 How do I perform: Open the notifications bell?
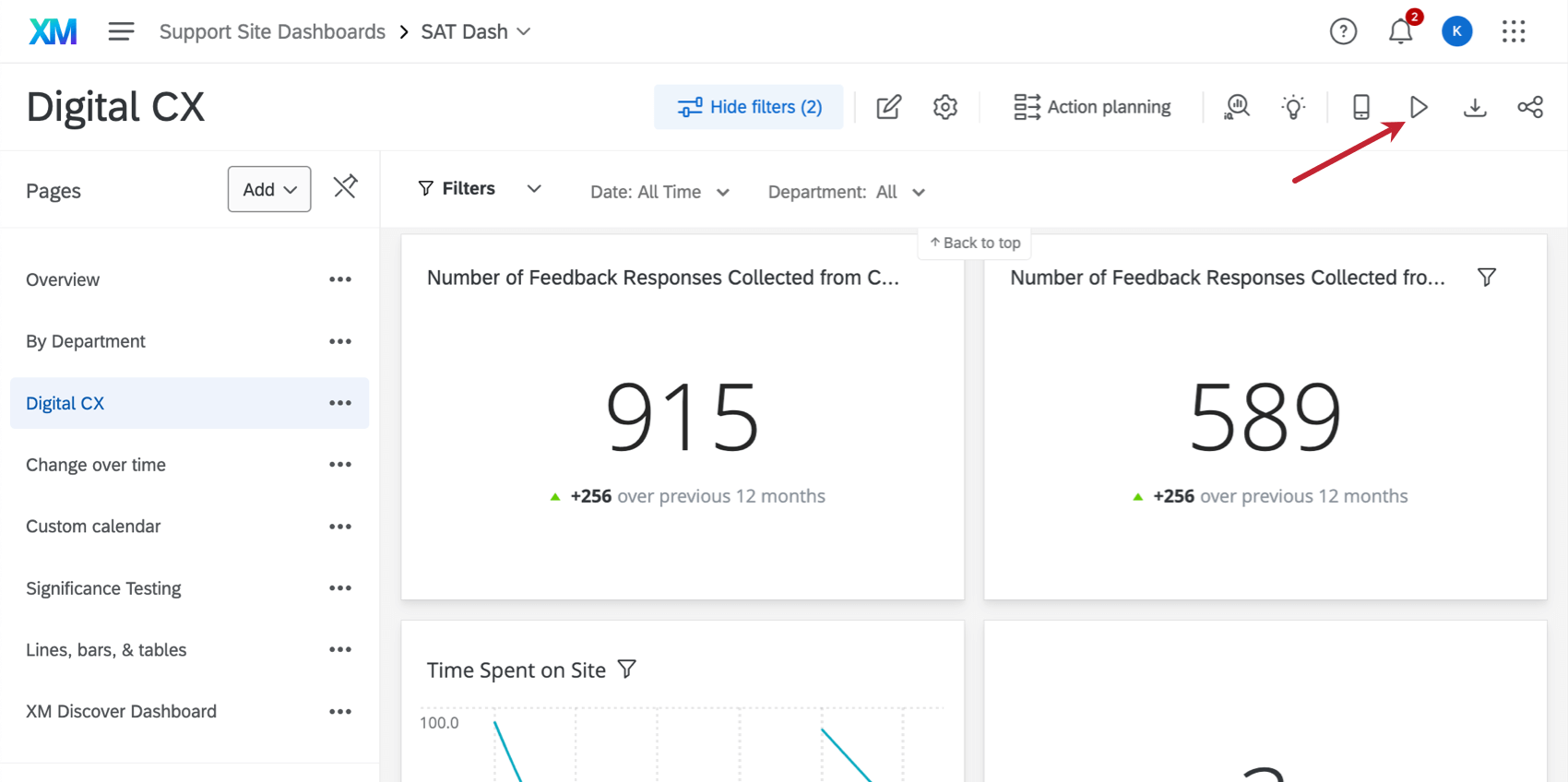tap(1400, 32)
